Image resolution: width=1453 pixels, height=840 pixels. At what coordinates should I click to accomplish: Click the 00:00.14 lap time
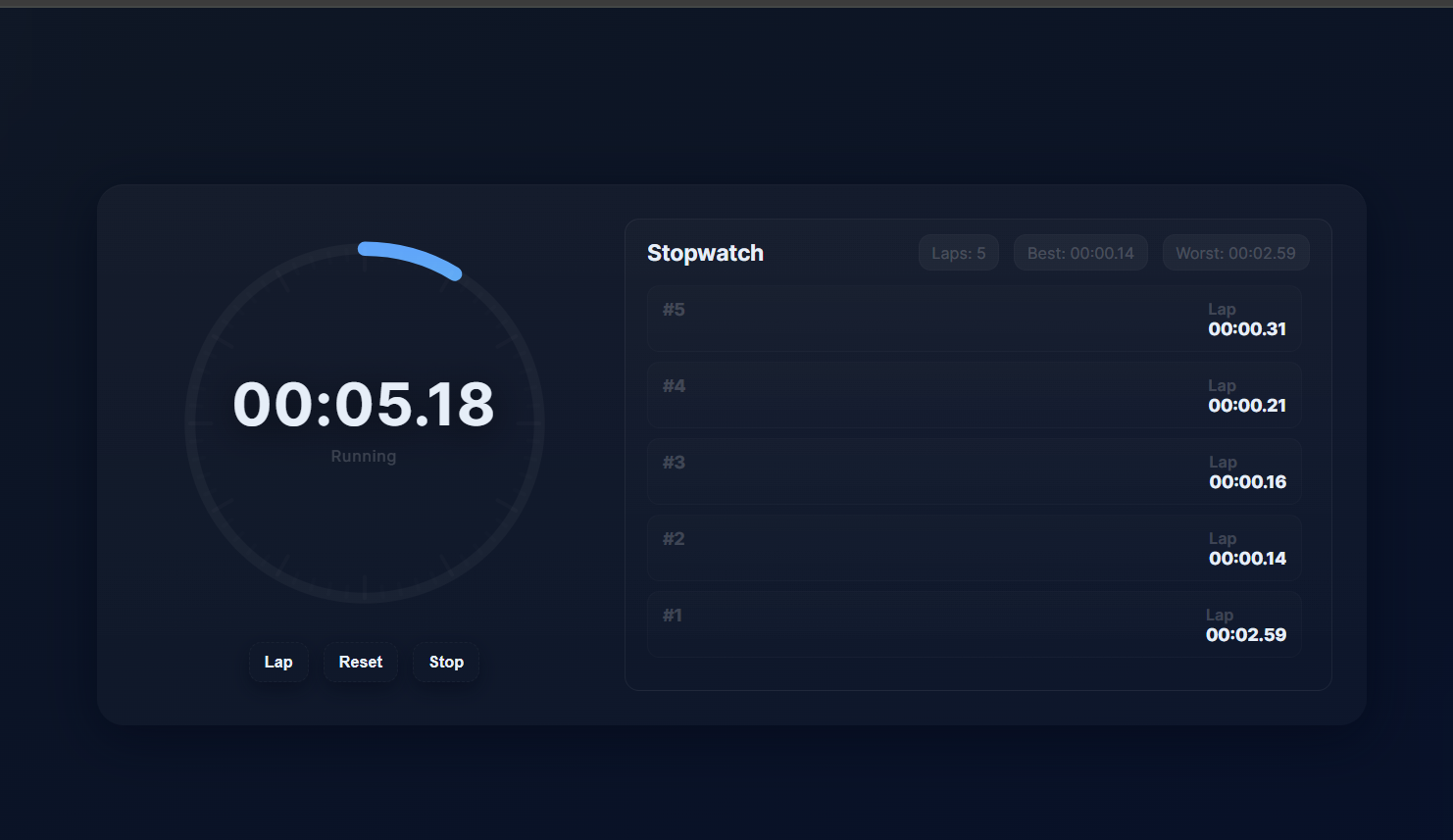[x=1247, y=559]
